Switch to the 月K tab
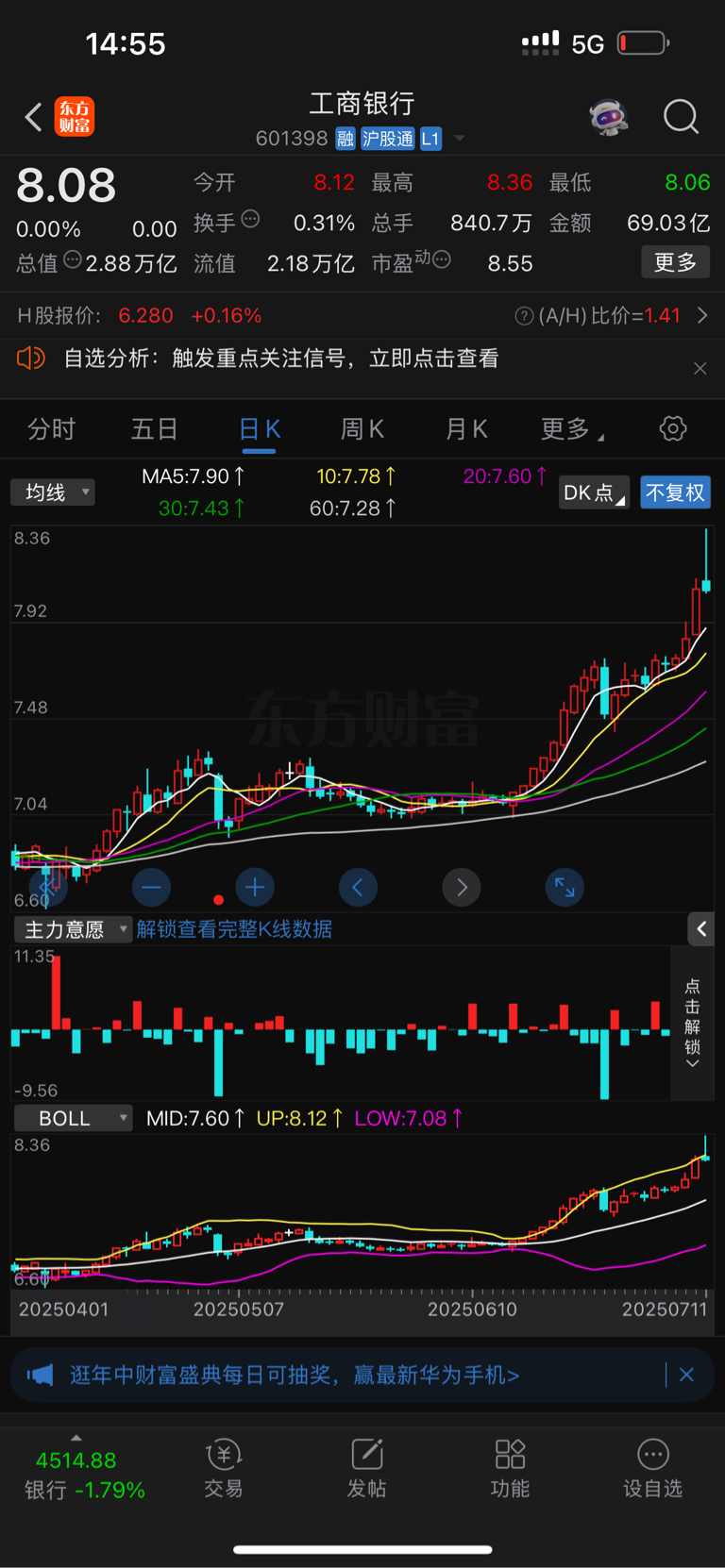The width and height of the screenshot is (725, 1568). (466, 429)
